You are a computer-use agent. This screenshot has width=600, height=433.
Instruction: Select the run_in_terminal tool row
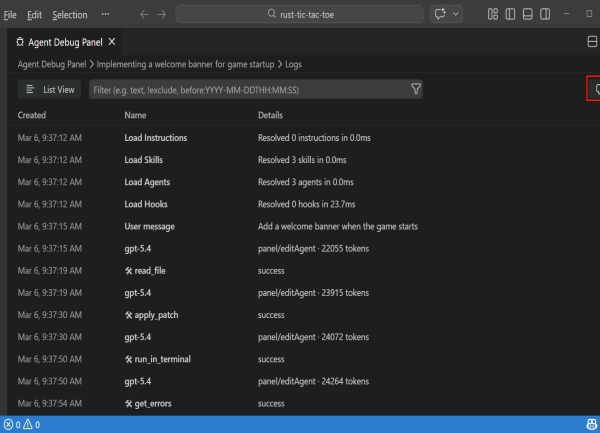pyautogui.click(x=303, y=359)
